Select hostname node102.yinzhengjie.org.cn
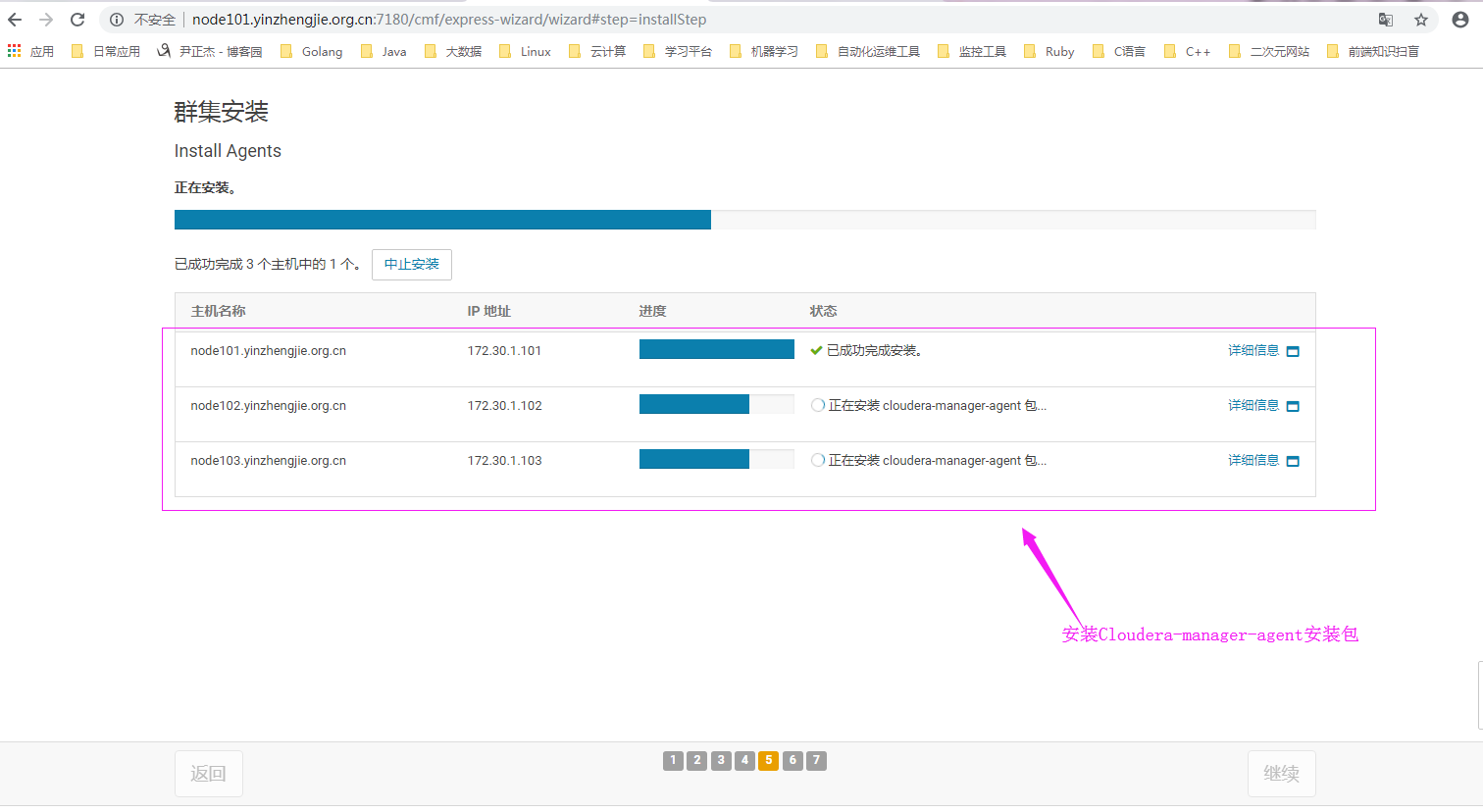This screenshot has height=812, width=1483. click(x=268, y=405)
